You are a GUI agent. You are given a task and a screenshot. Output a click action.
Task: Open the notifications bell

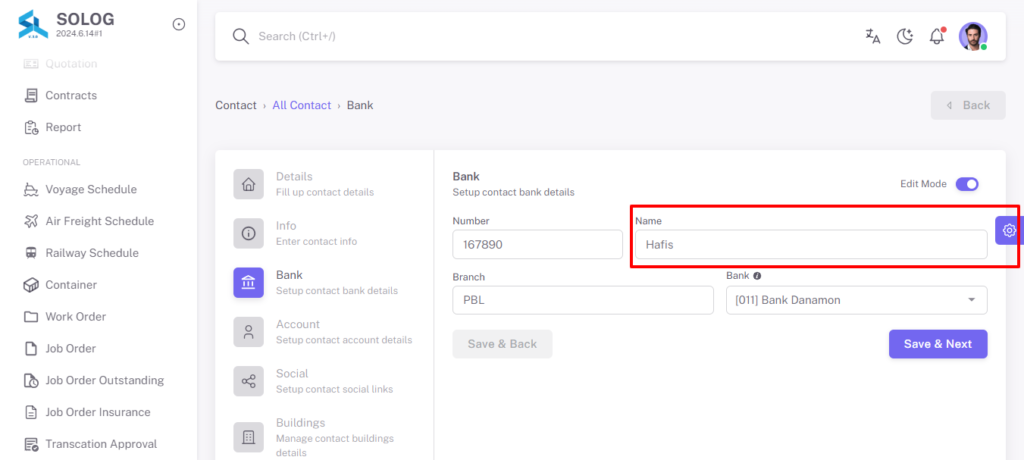coord(937,36)
